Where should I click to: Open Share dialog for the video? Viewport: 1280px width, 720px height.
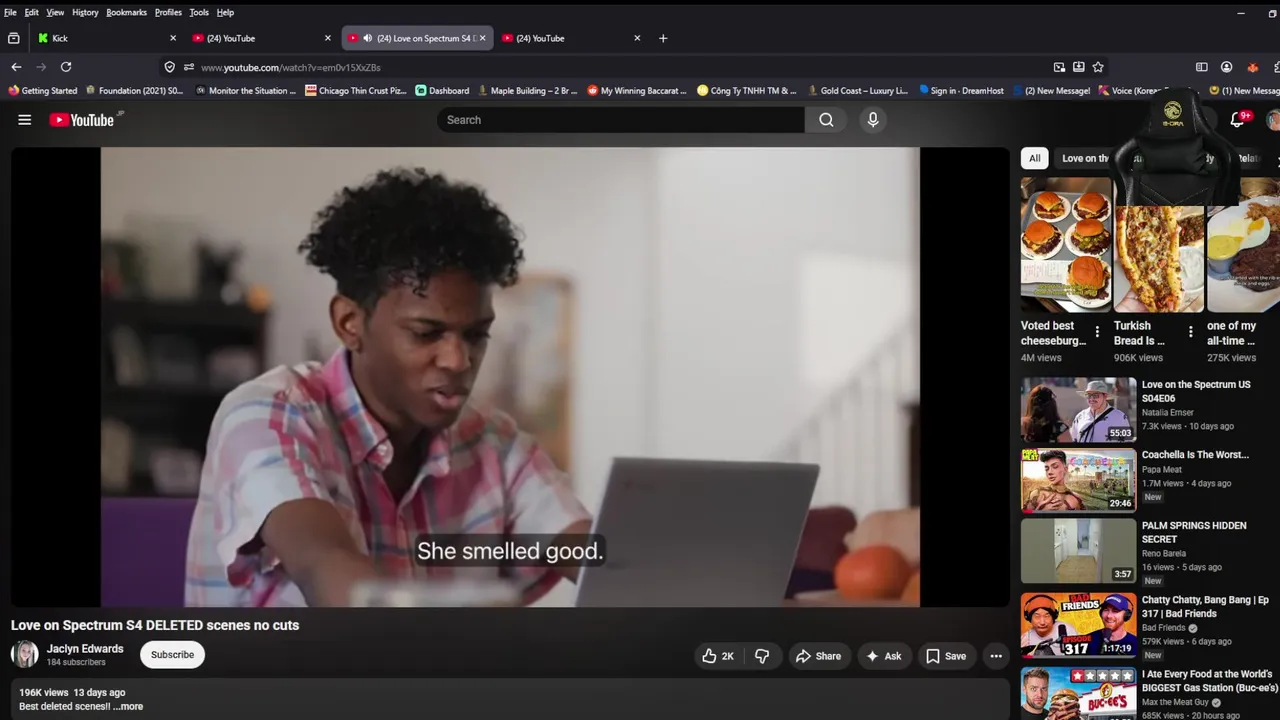tap(818, 656)
